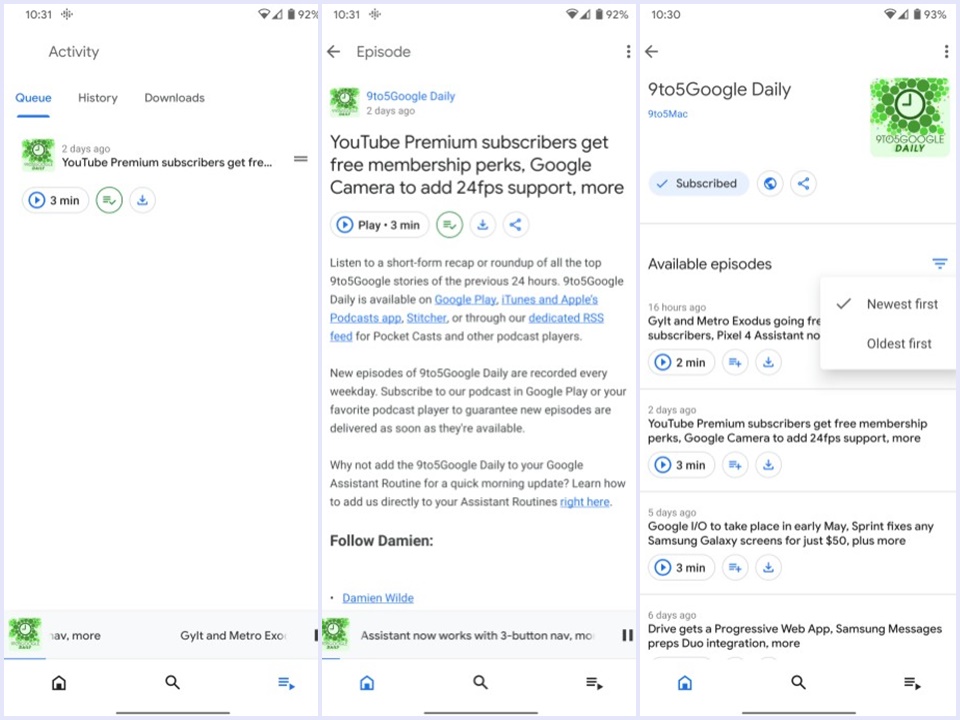960x720 pixels.
Task: Open the podcast page three-dot menu
Action: 946,51
